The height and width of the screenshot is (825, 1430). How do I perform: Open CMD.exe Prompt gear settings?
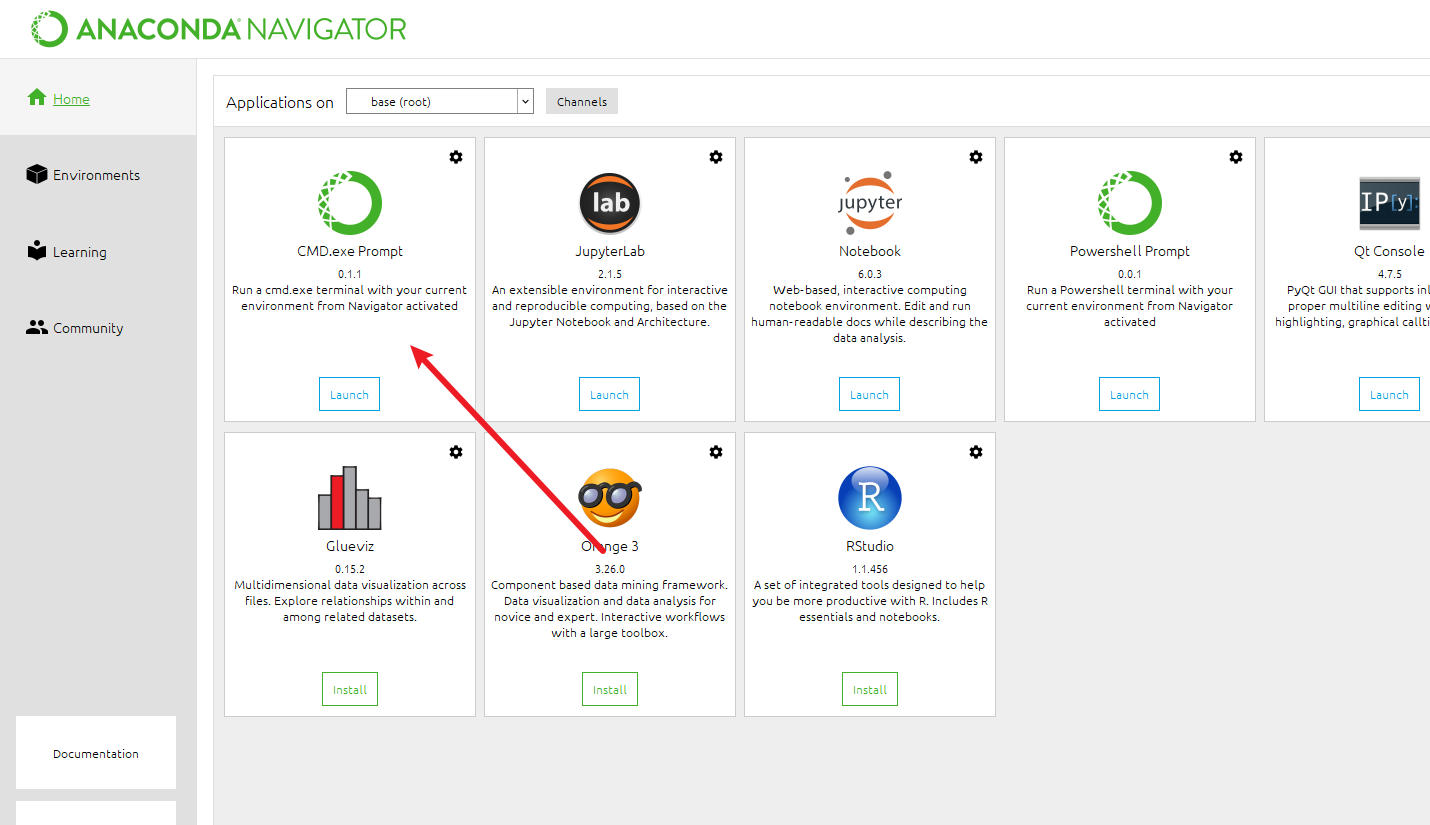[x=456, y=157]
